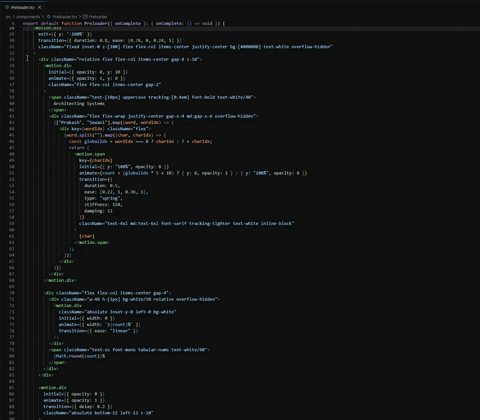This screenshot has width=480, height=420.
Task: Open the Preloader.tsx breadcrumb file segment
Action: [65, 17]
